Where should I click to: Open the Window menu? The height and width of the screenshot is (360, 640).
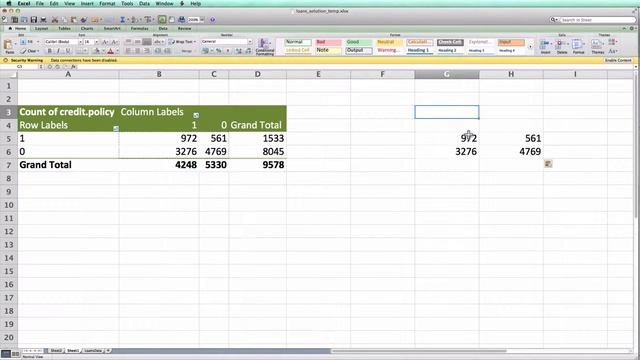point(164,3)
